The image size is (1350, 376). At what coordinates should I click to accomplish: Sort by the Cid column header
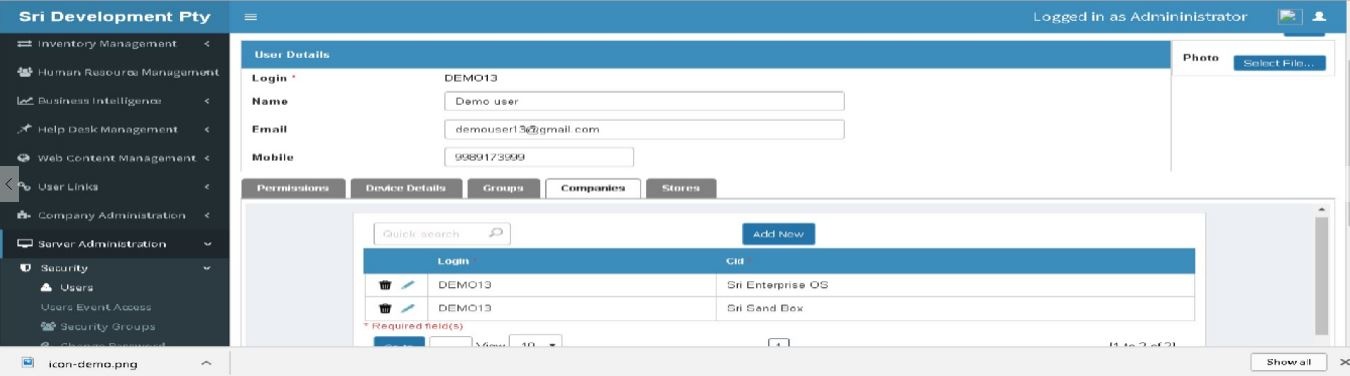(735, 261)
